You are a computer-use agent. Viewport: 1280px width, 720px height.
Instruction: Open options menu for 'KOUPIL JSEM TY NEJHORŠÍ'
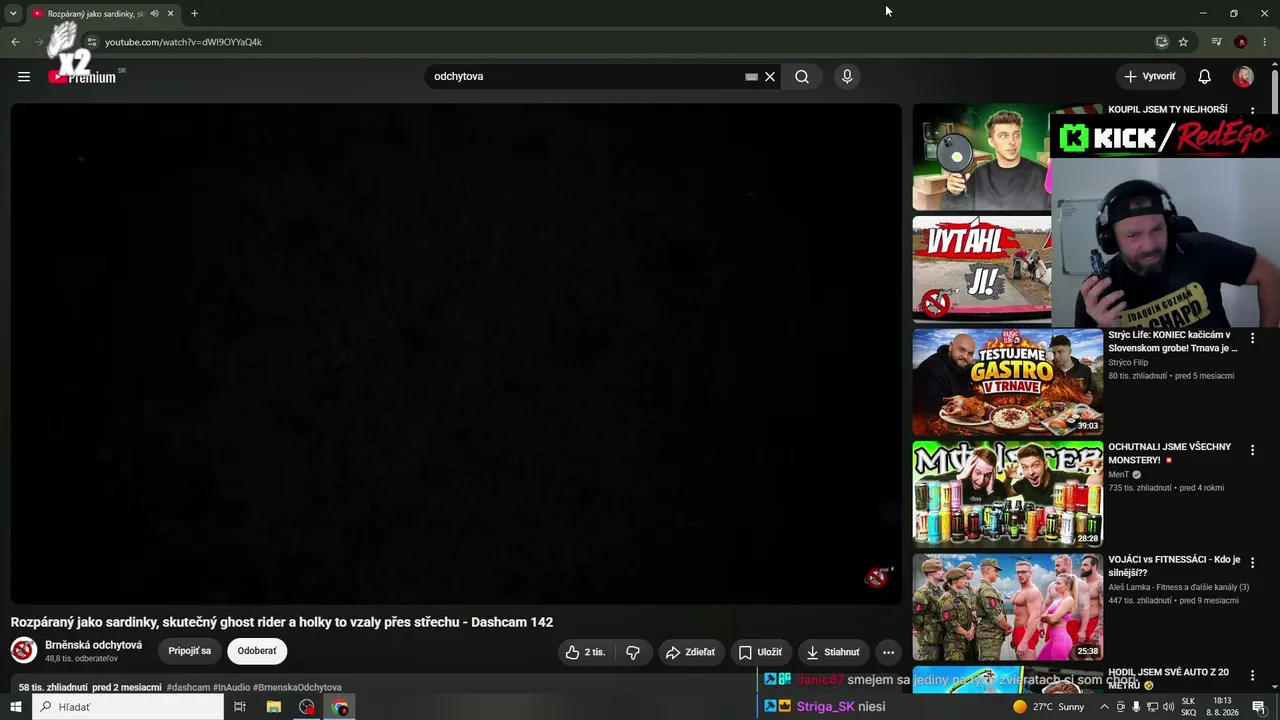click(1252, 113)
